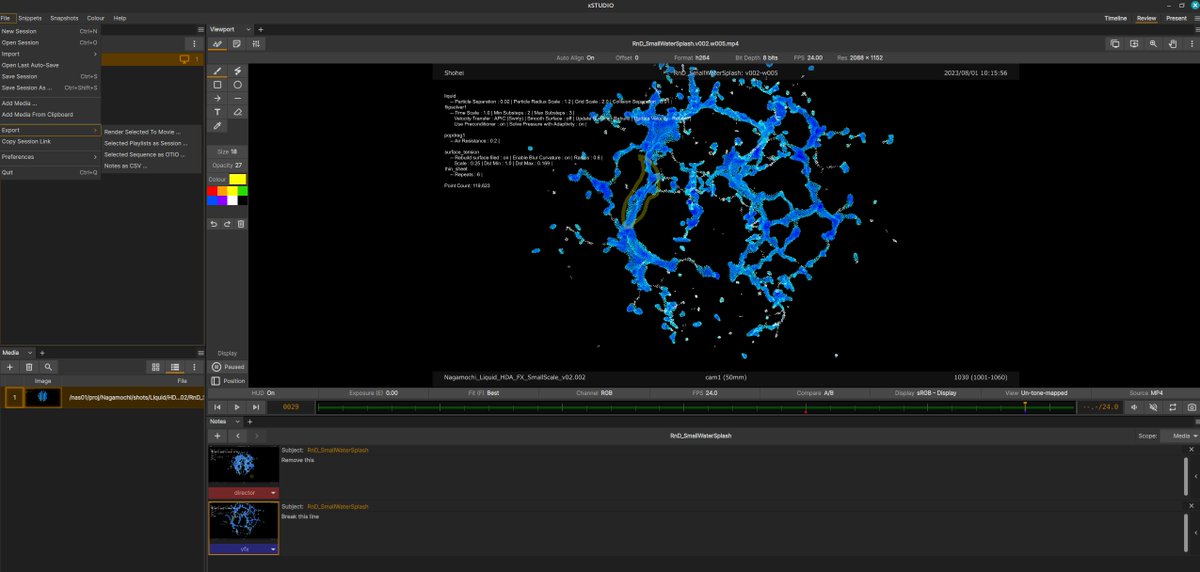Undo the last annotation stroke
The width and height of the screenshot is (1200, 572).
tap(214, 224)
